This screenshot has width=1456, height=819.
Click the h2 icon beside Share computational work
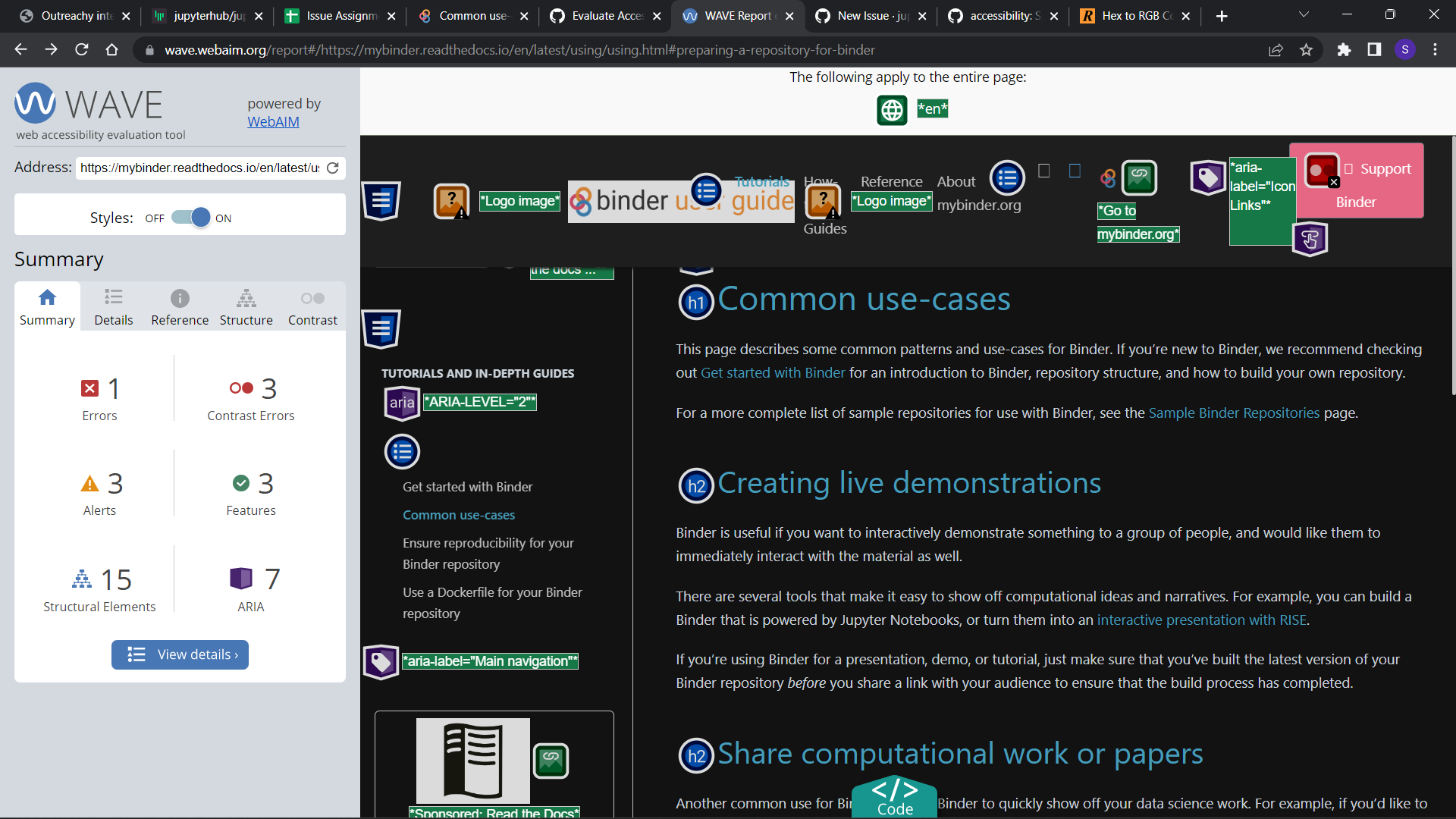(x=696, y=756)
